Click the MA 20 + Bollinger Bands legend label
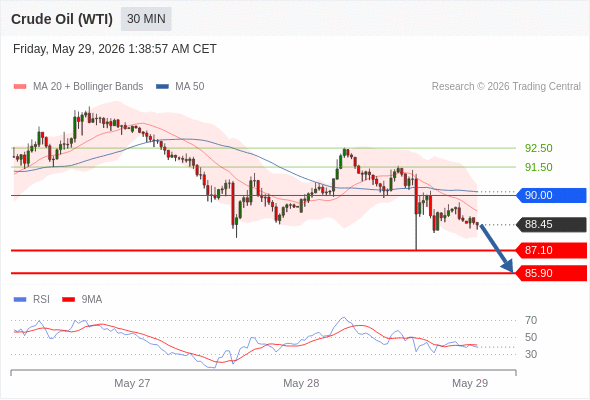590x400 pixels. click(x=88, y=87)
